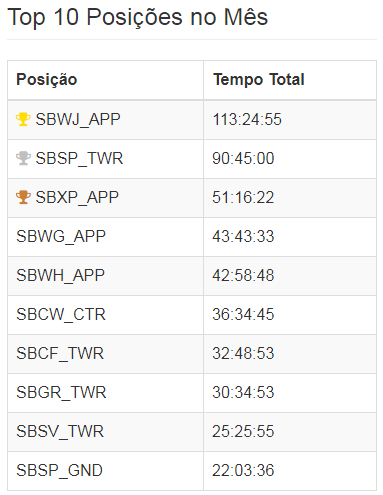Click the bronze trophy icon beside SBXP_APP
The image size is (383, 495).
pos(23,197)
